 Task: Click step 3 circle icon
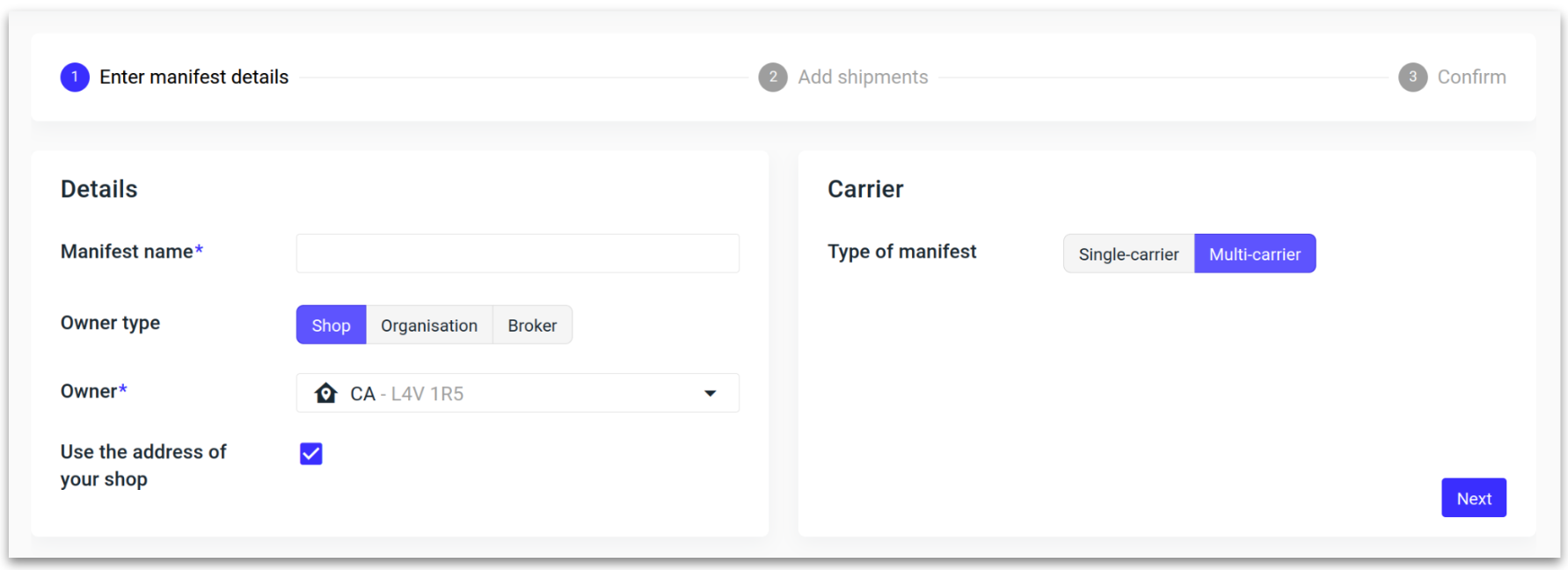click(x=1412, y=77)
